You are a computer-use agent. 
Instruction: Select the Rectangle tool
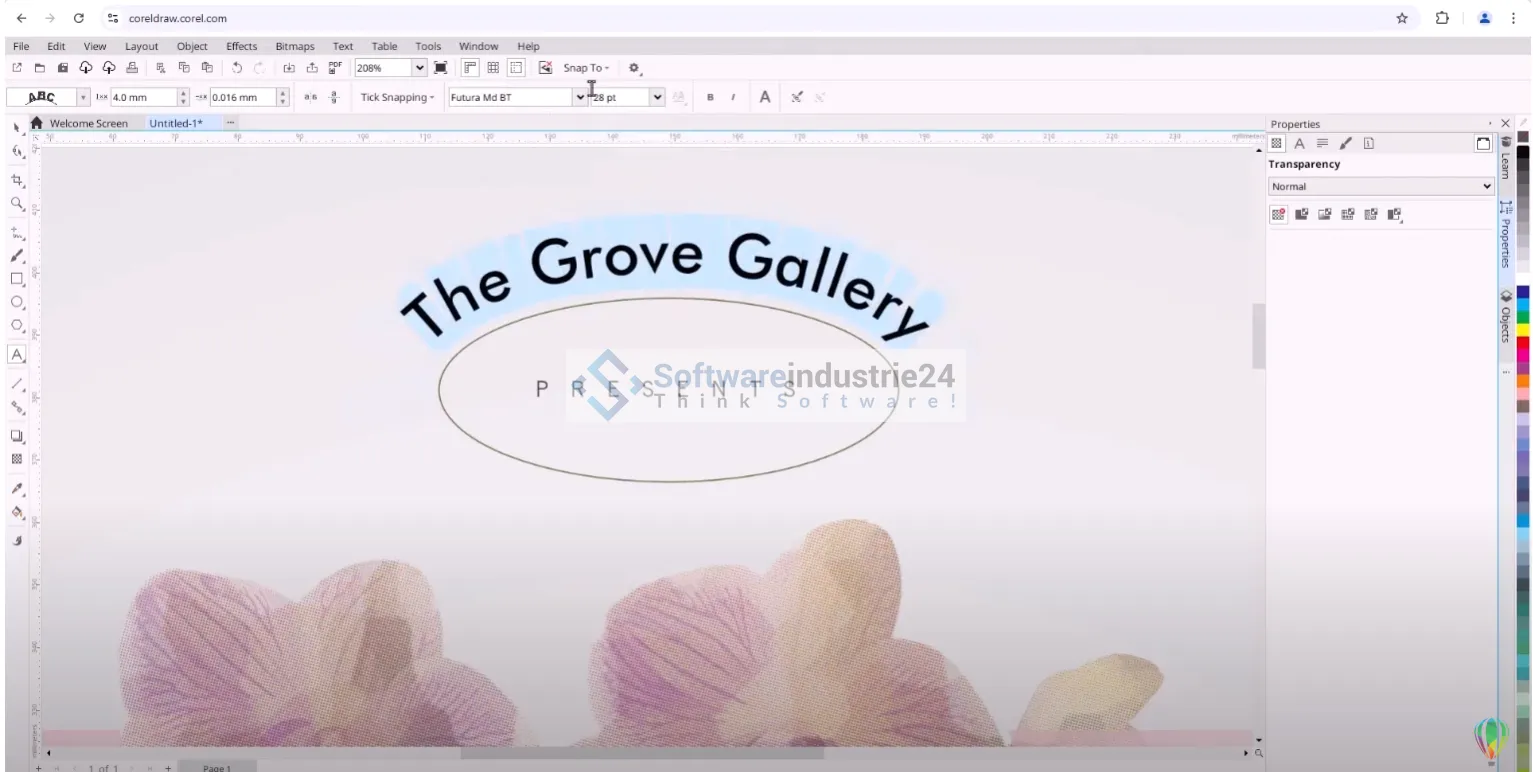[17, 279]
